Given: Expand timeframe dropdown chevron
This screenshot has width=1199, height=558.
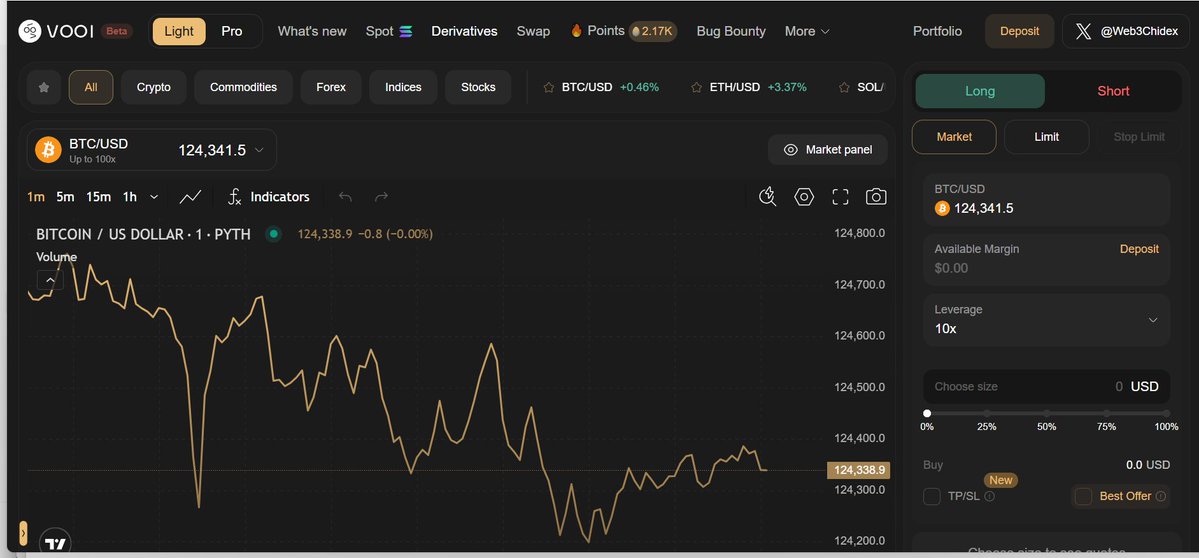Looking at the screenshot, I should point(154,197).
